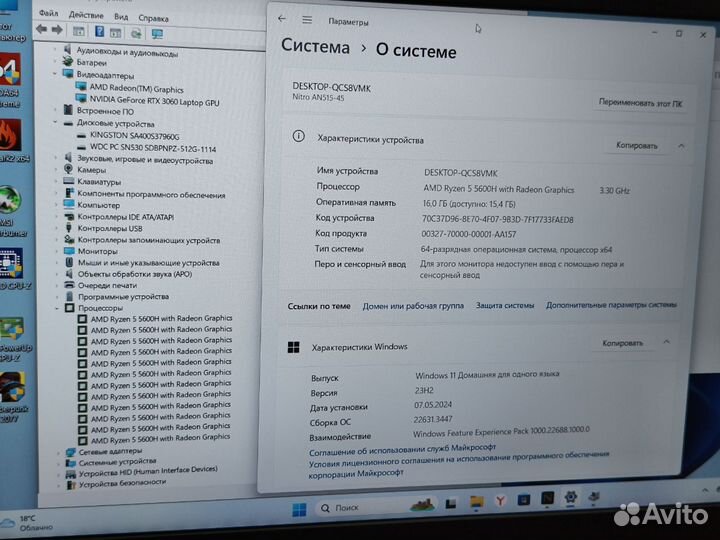Select AMD Radeon(TM) Graphics adapter
Screen dimensions: 720x540
click(x=136, y=88)
